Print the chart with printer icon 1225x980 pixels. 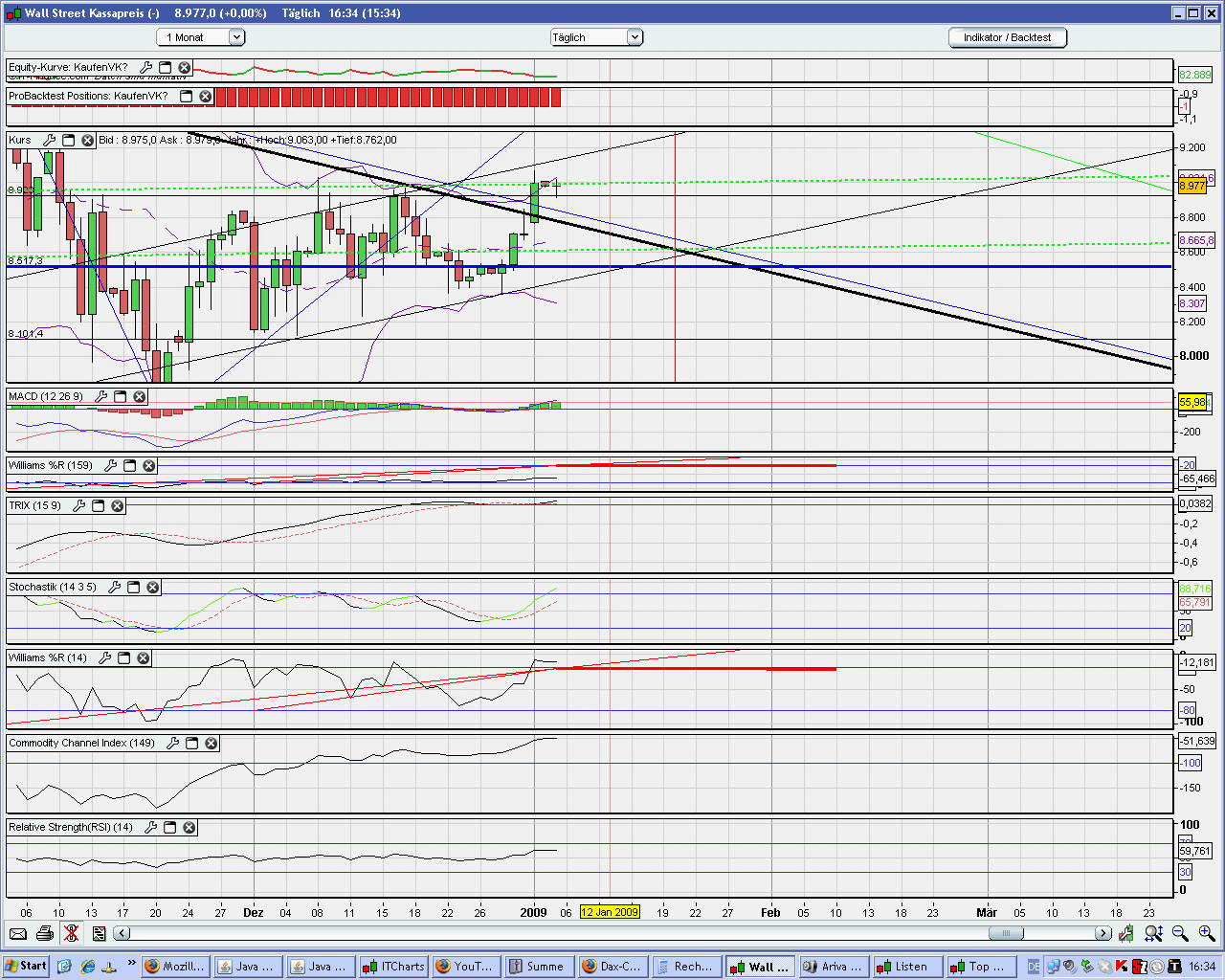click(x=44, y=933)
